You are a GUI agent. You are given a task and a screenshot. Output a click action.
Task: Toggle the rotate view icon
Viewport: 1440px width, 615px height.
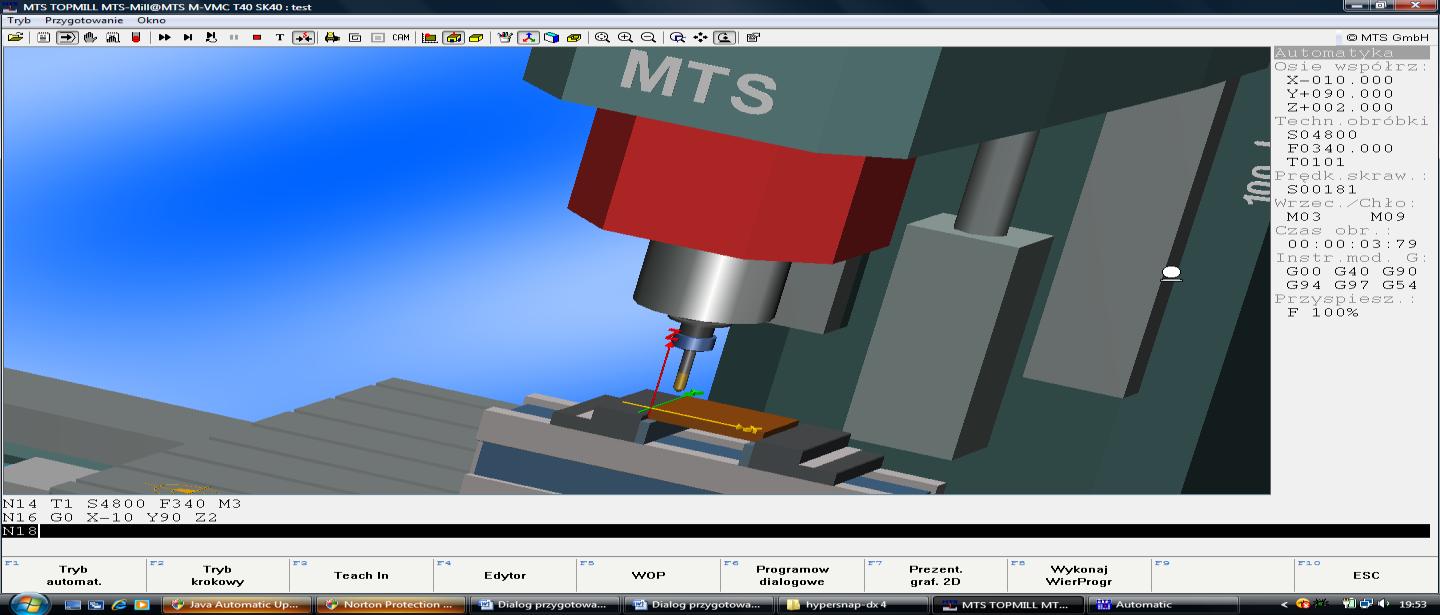point(725,37)
